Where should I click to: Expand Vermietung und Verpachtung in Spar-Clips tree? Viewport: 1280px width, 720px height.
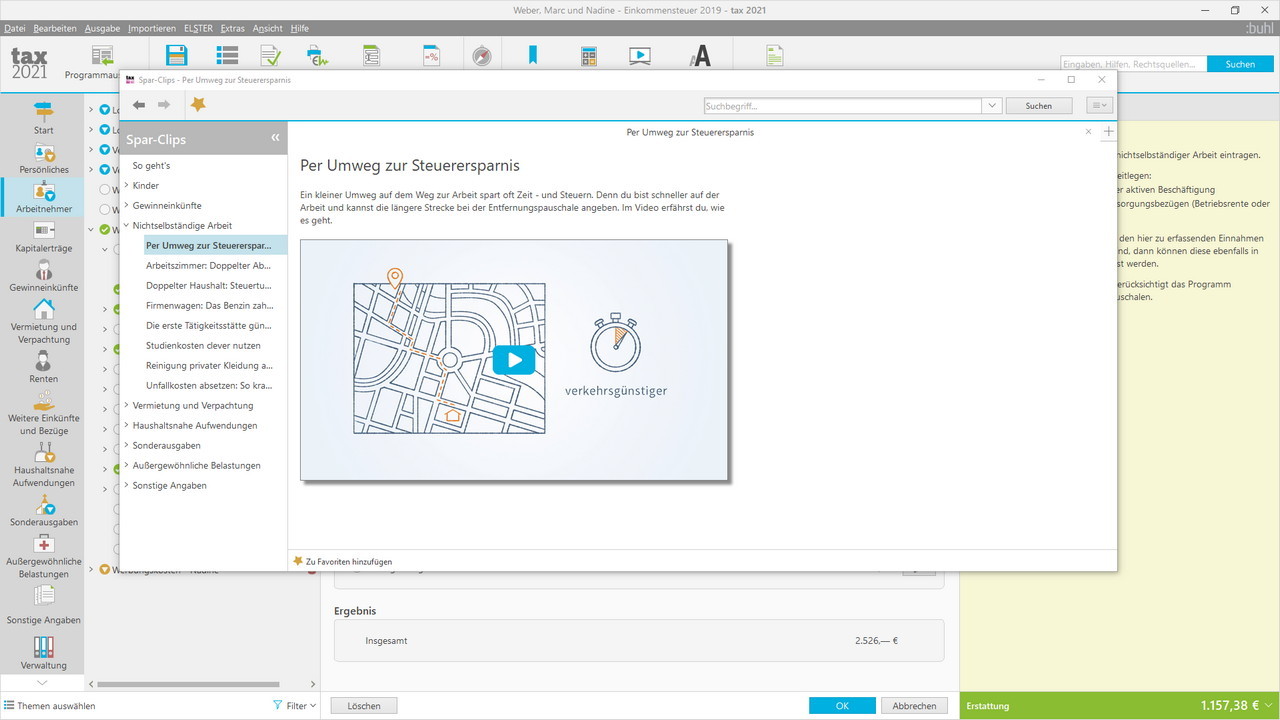point(126,405)
